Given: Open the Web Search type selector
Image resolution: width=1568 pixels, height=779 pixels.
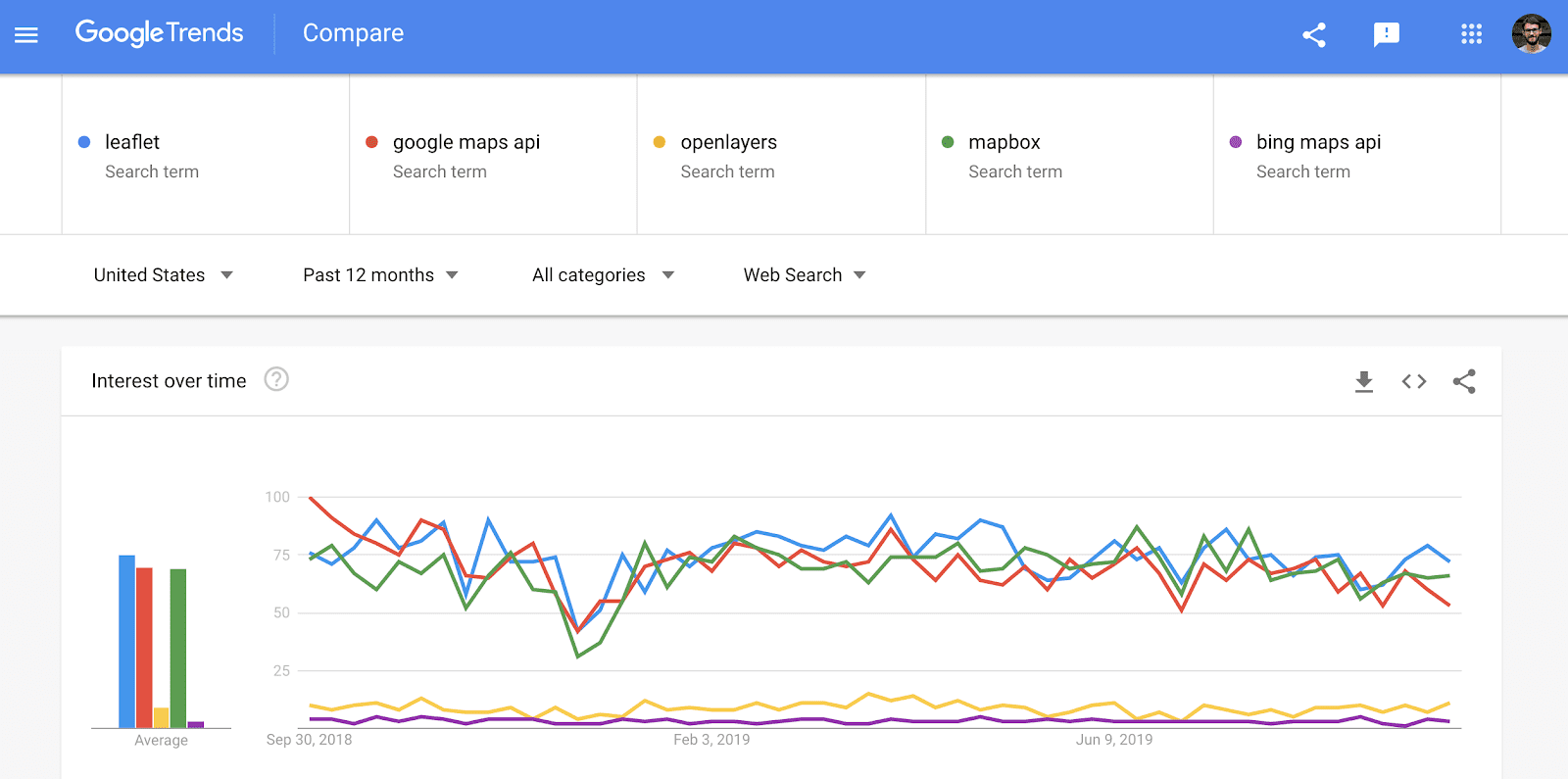Looking at the screenshot, I should pos(803,275).
